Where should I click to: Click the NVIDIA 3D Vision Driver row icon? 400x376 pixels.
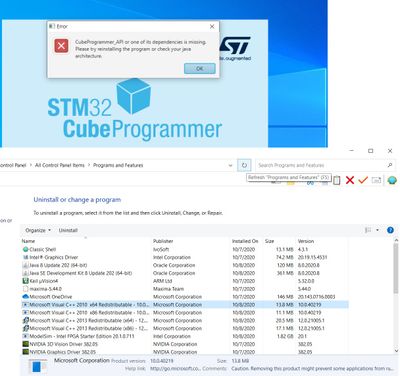click(x=26, y=344)
